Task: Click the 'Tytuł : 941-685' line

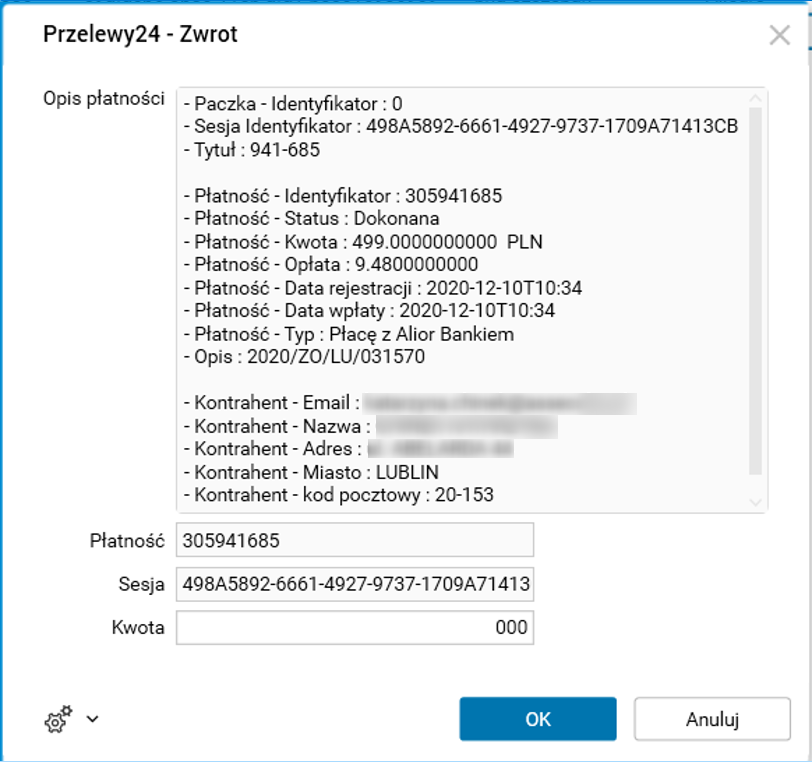Action: [x=251, y=149]
